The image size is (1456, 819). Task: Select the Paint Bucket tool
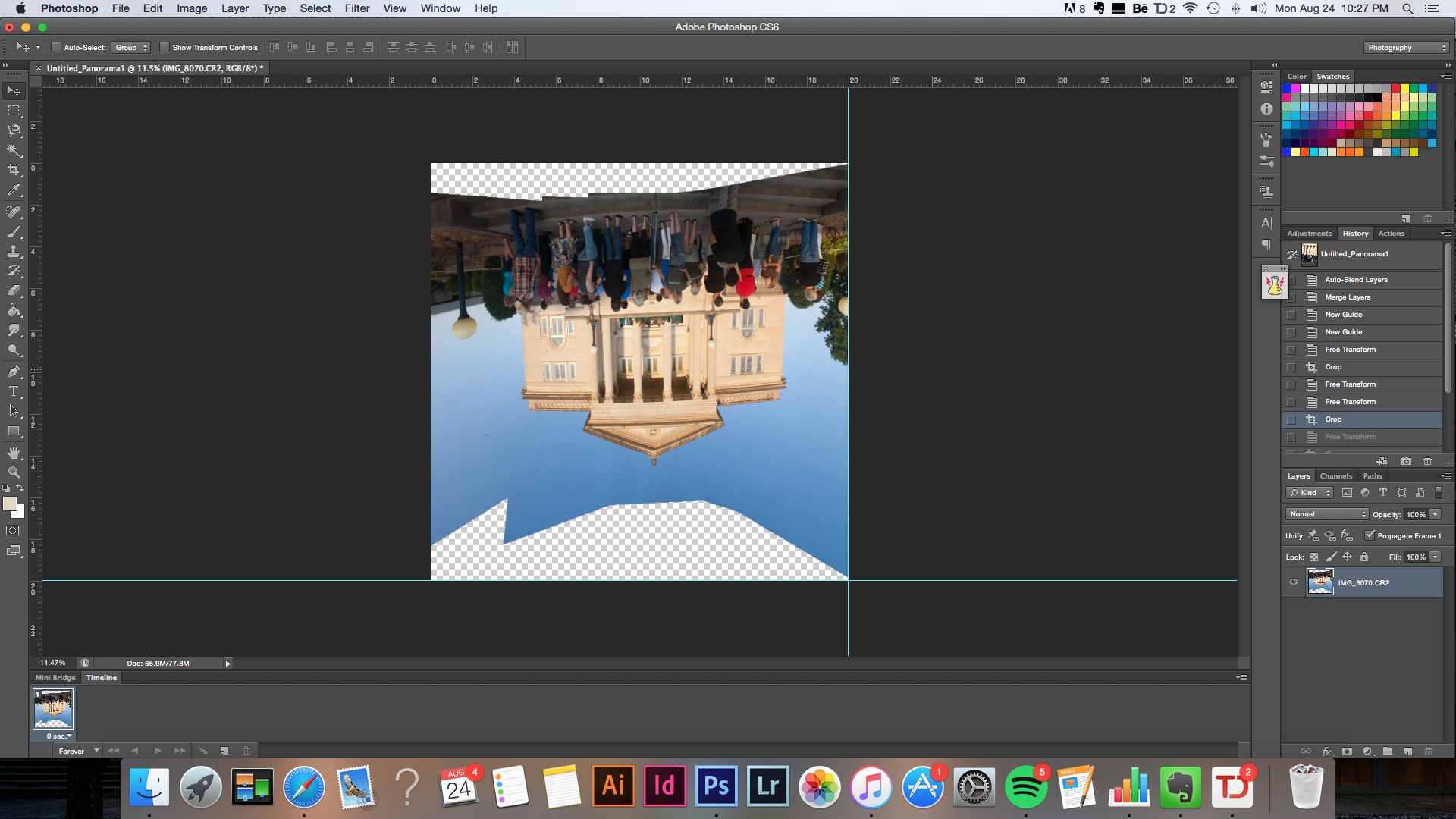pos(14,310)
